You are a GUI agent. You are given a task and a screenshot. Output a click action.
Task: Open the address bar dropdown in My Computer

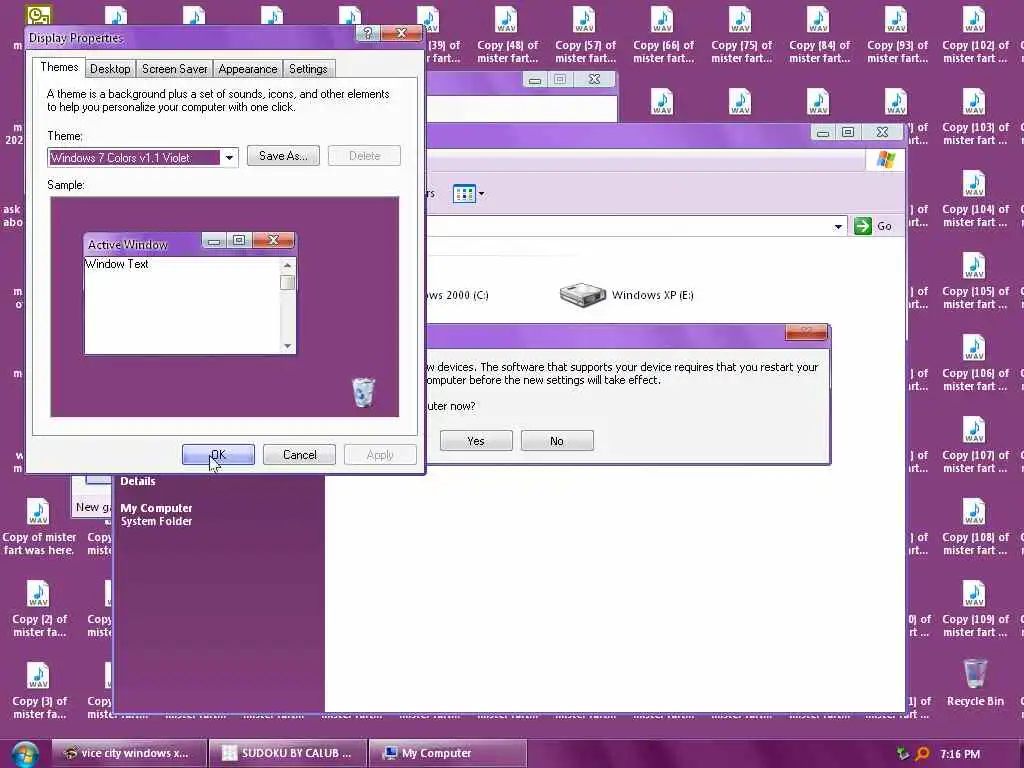838,227
